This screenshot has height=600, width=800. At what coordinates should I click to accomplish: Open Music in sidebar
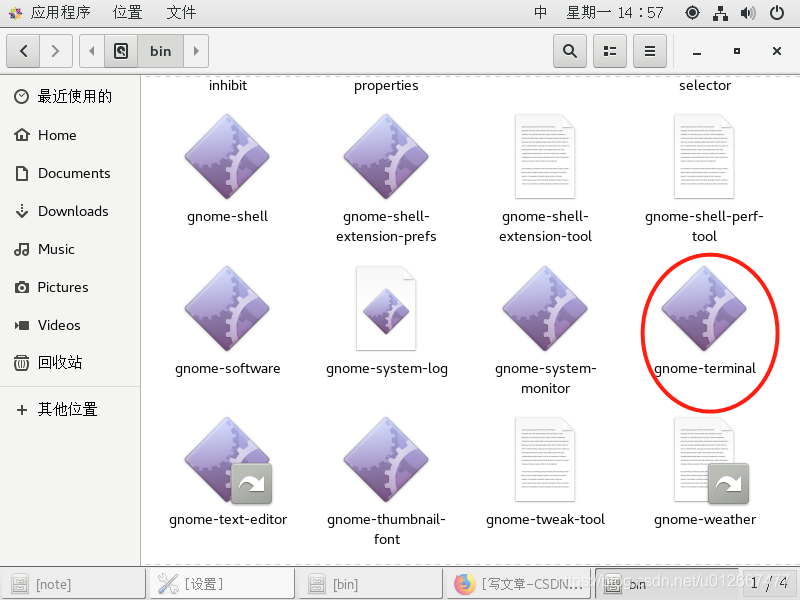click(70, 249)
